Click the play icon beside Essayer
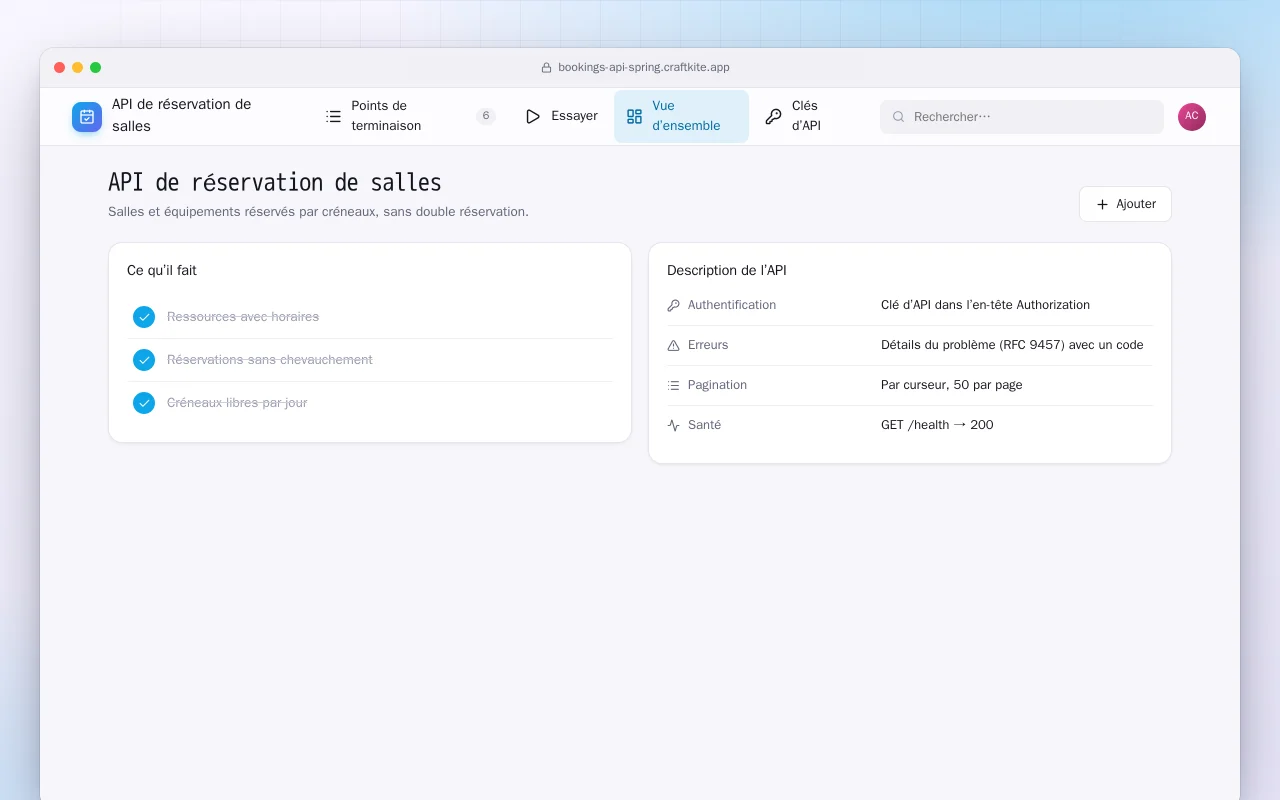This screenshot has width=1280, height=800. [x=533, y=116]
